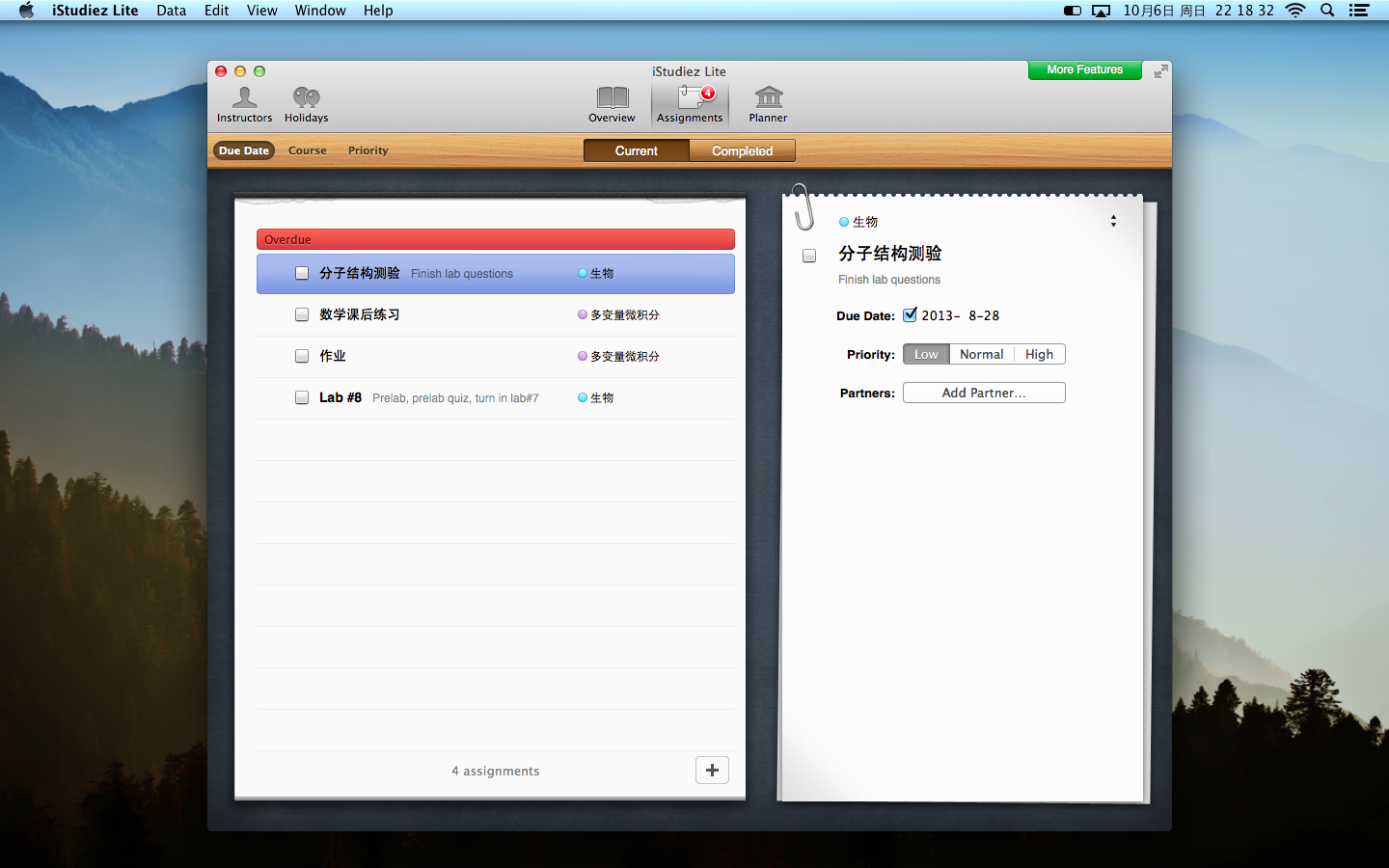Click Prelab, prelab quiz description text
1389x868 pixels.
455,398
